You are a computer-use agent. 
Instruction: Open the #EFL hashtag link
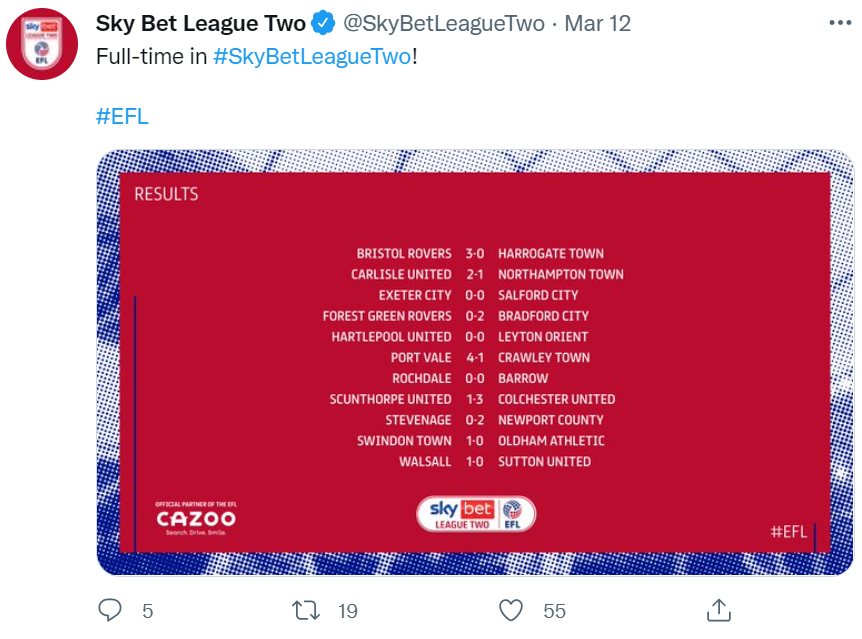coord(122,116)
